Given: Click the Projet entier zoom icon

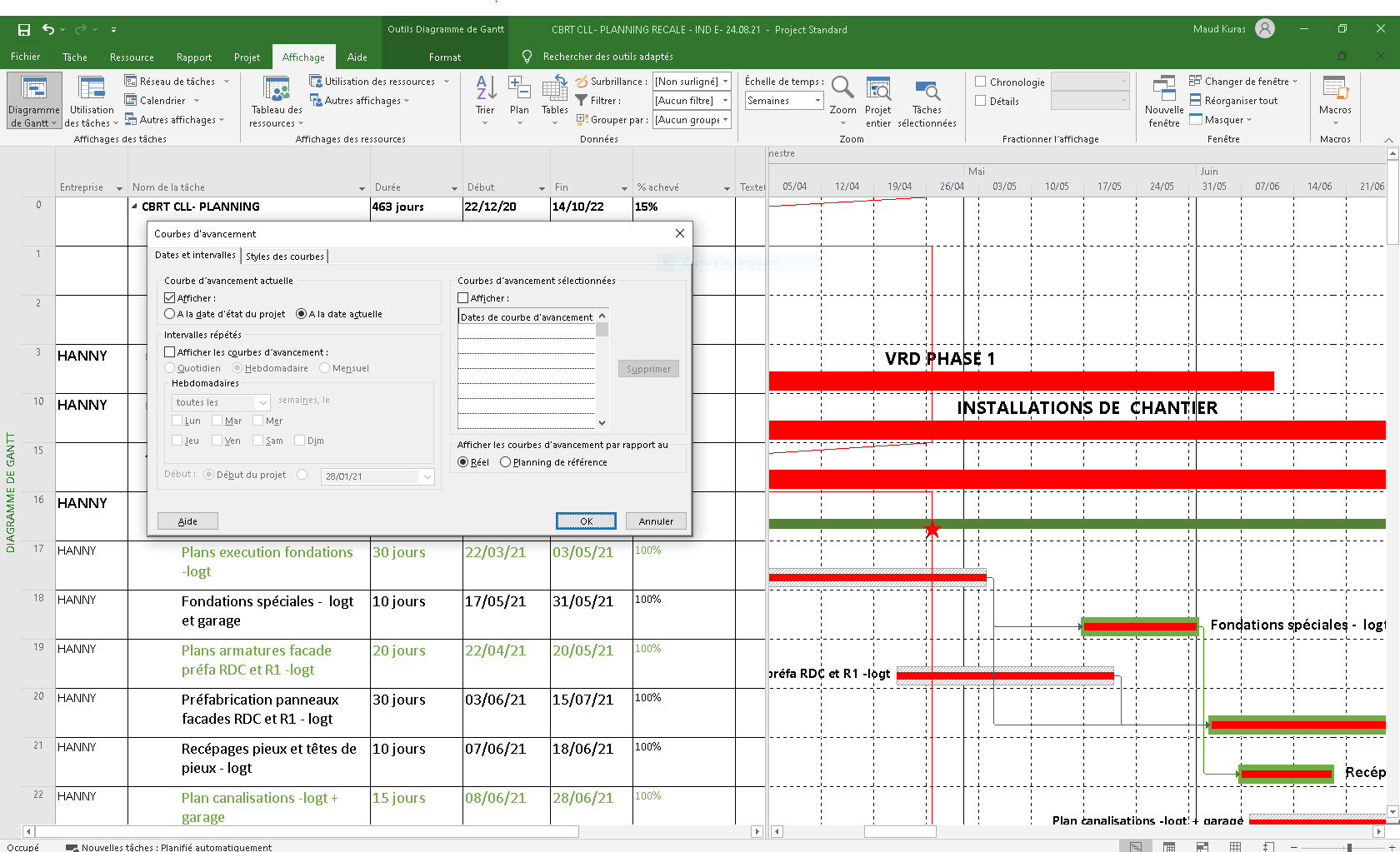Looking at the screenshot, I should point(878,88).
